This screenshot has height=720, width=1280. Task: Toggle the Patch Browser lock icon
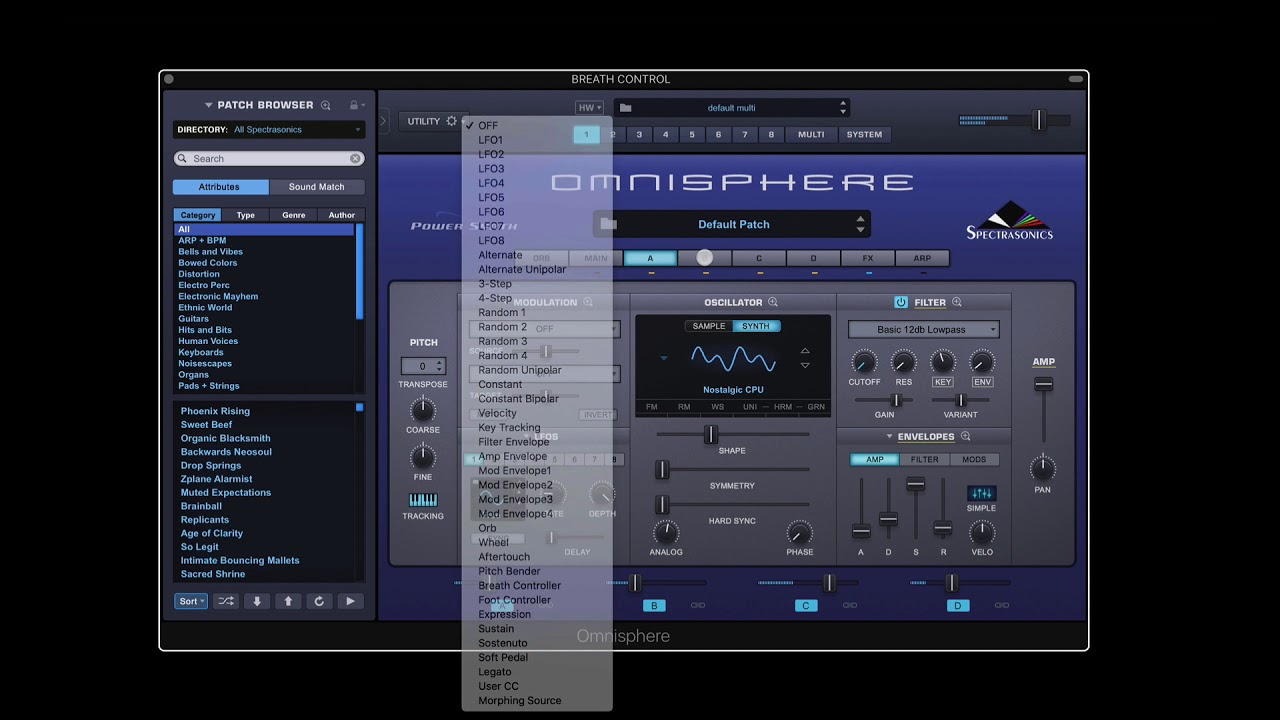(353, 105)
